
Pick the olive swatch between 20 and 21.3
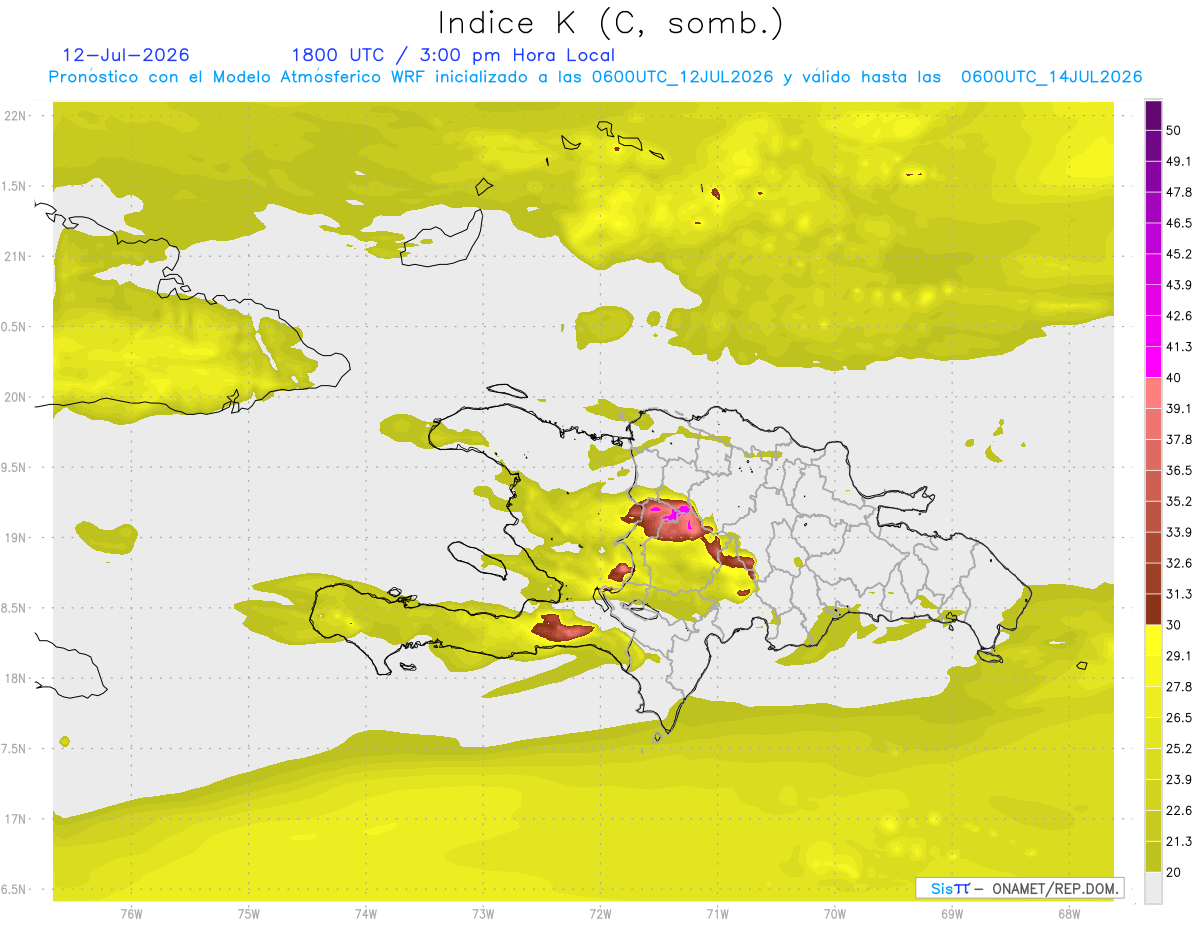point(1154,857)
